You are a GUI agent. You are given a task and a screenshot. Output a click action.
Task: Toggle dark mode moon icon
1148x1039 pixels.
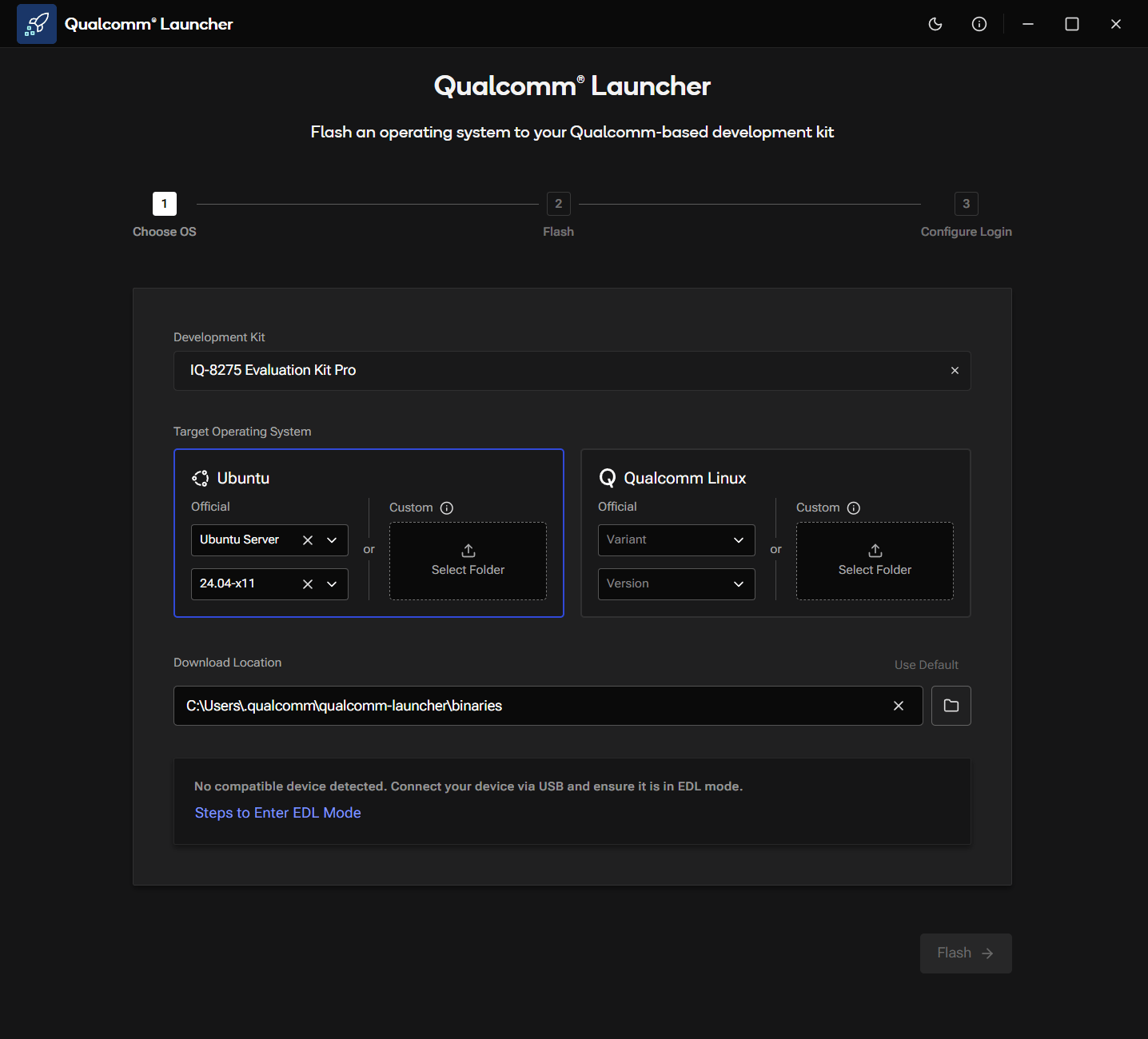click(x=935, y=24)
